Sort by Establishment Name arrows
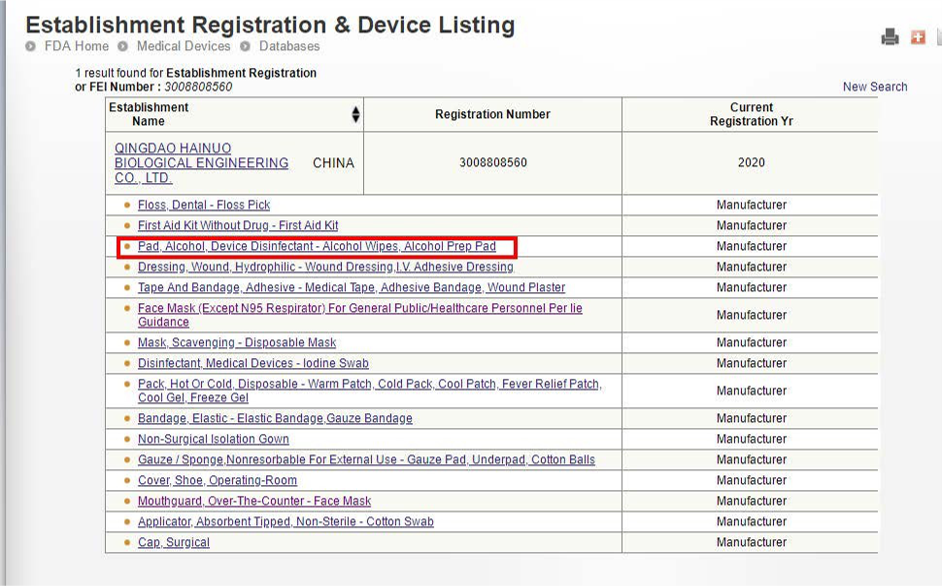This screenshot has height=586, width=943. (x=356, y=114)
